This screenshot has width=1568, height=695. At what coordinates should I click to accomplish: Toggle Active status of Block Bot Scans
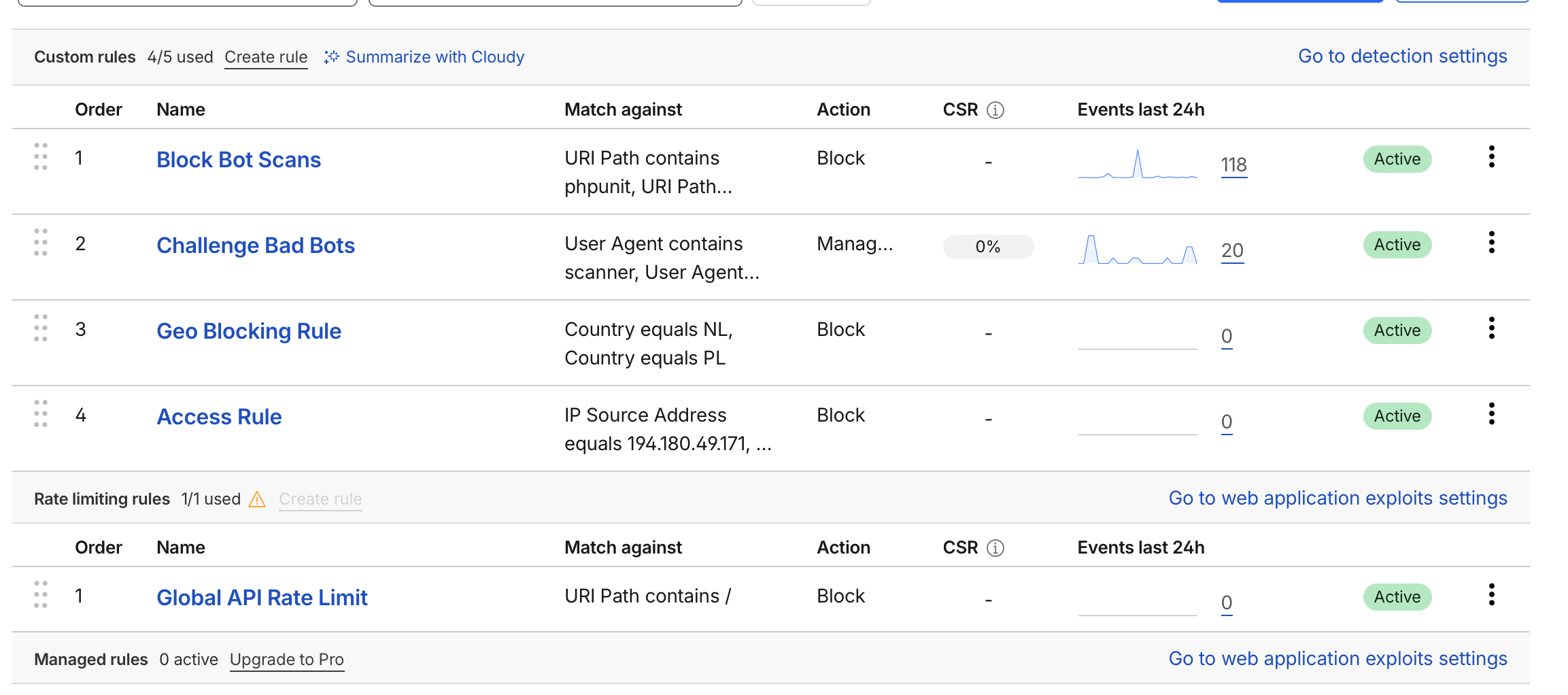(x=1397, y=159)
